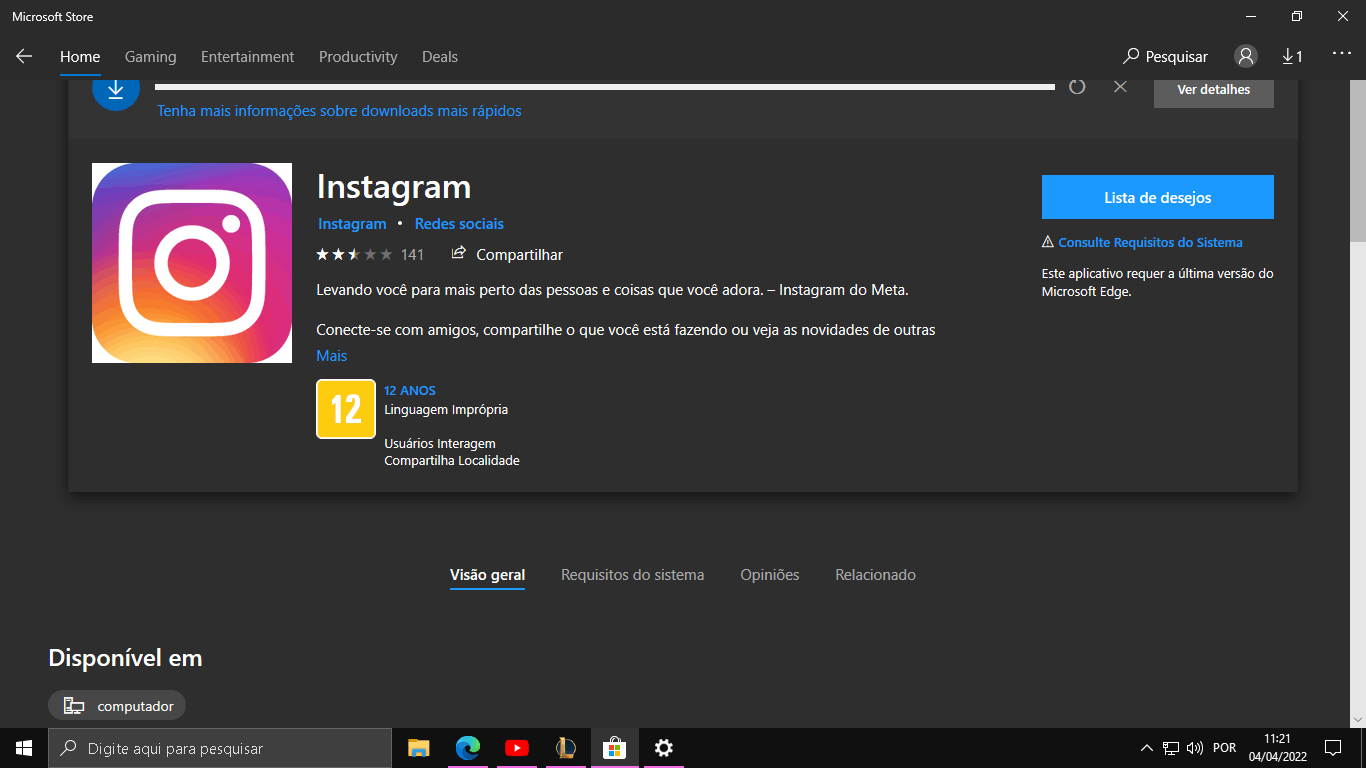
Task: Click the Instagram app logo image
Action: tap(192, 263)
